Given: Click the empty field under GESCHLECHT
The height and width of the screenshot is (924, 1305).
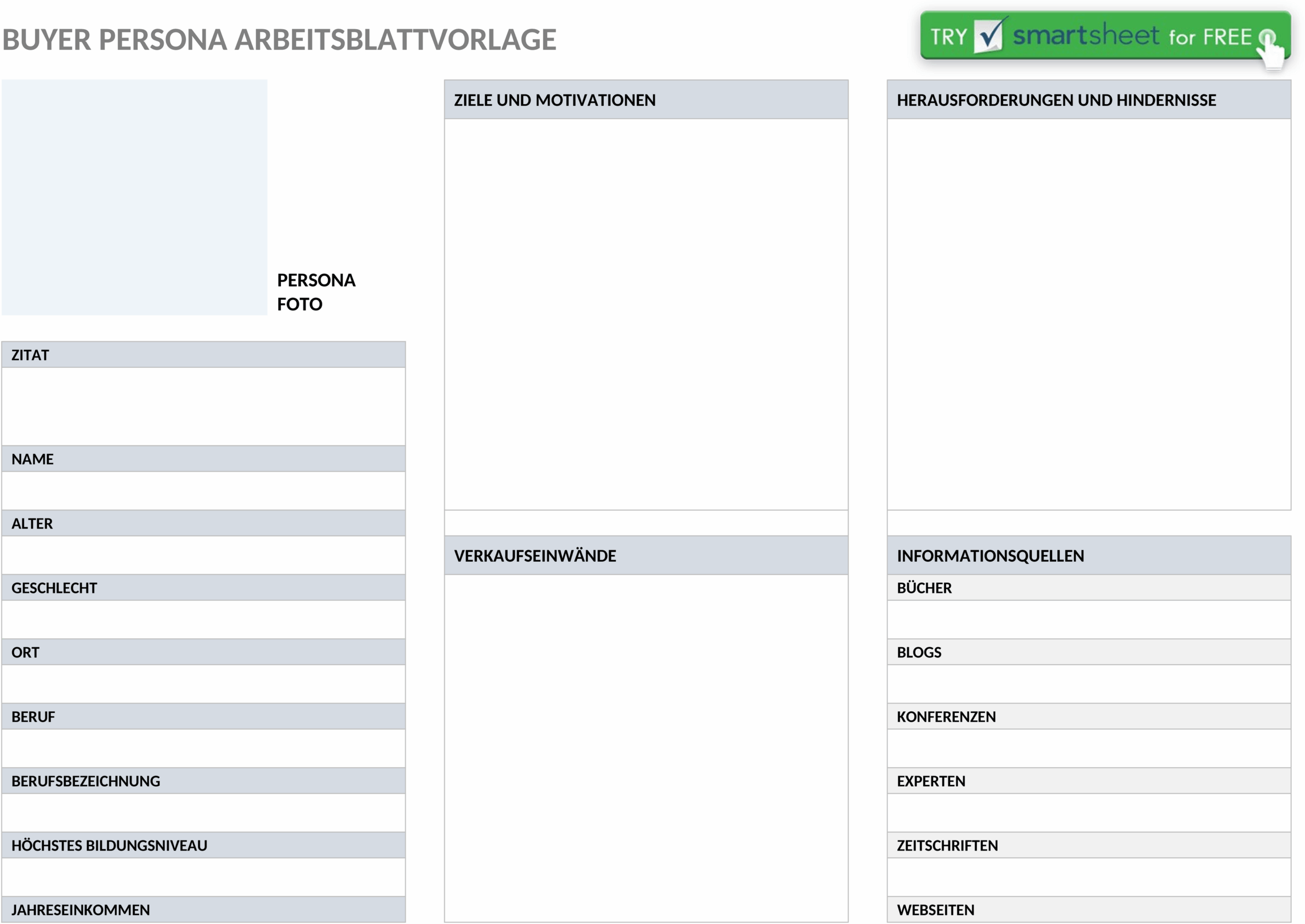Looking at the screenshot, I should point(204,619).
